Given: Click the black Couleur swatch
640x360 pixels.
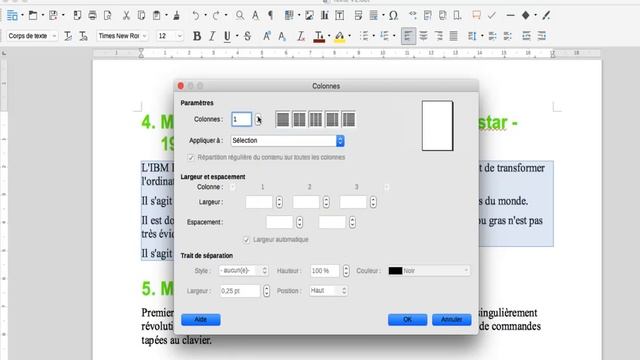Looking at the screenshot, I should click(395, 271).
